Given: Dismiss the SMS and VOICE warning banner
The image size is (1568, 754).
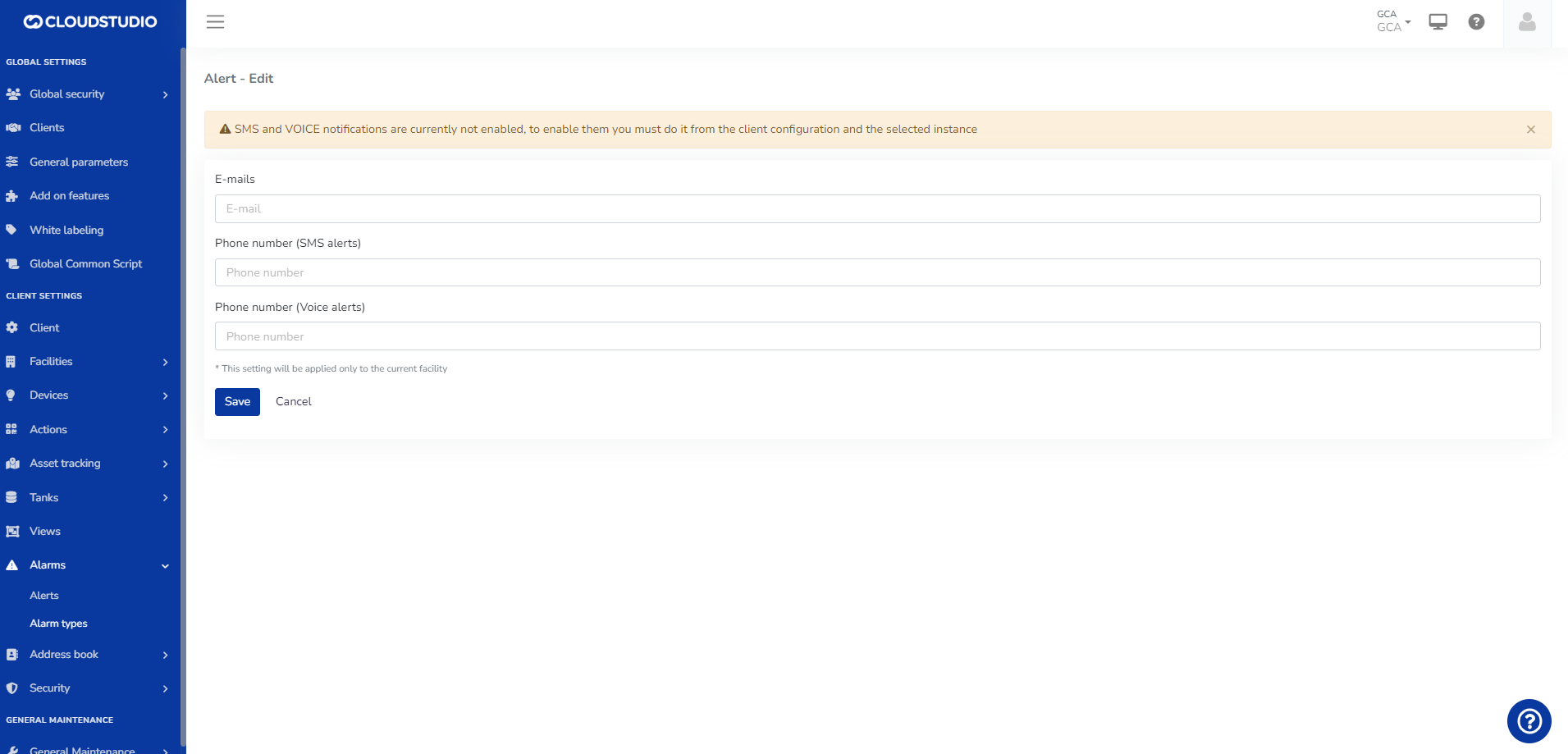Looking at the screenshot, I should click(1530, 130).
